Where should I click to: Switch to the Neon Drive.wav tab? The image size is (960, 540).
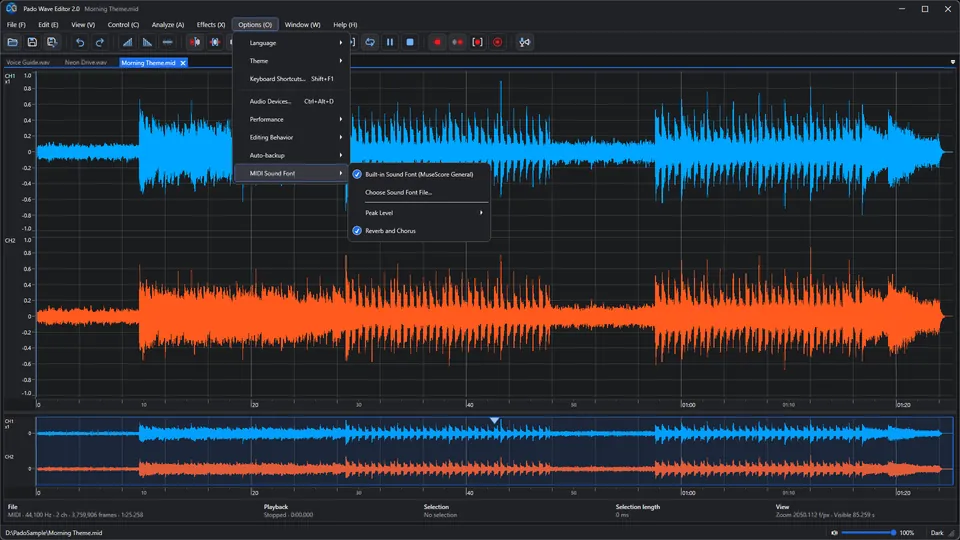coord(86,62)
